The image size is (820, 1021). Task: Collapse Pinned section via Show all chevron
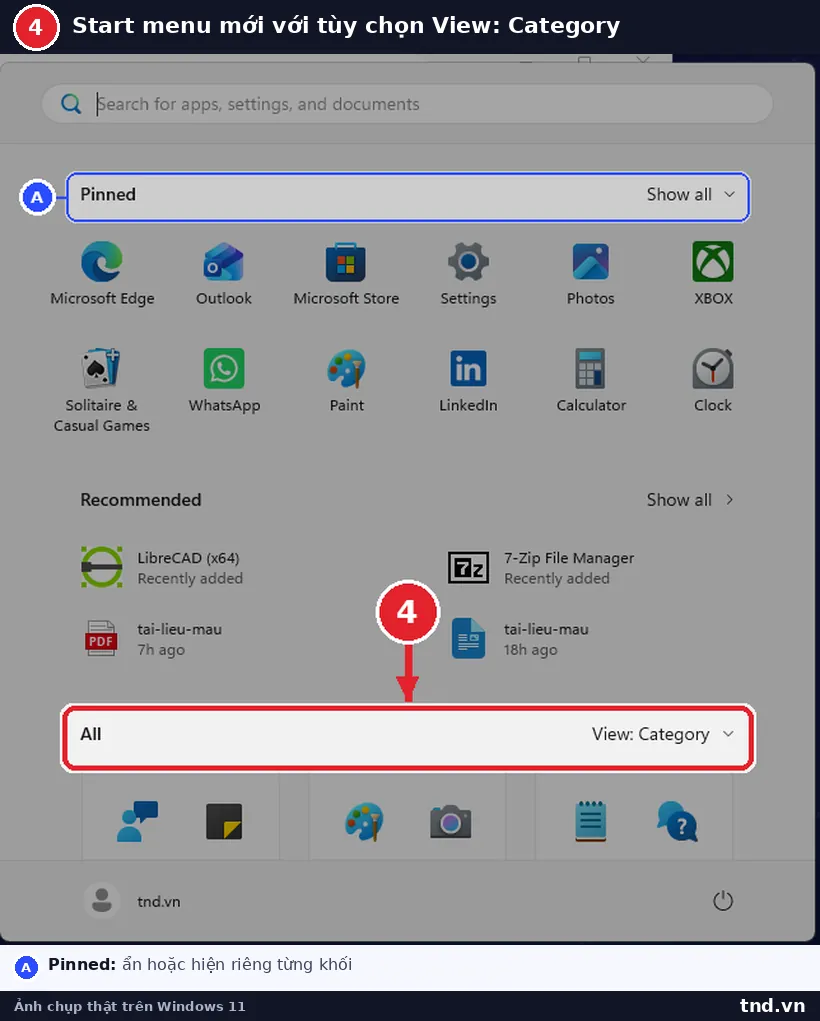click(729, 194)
